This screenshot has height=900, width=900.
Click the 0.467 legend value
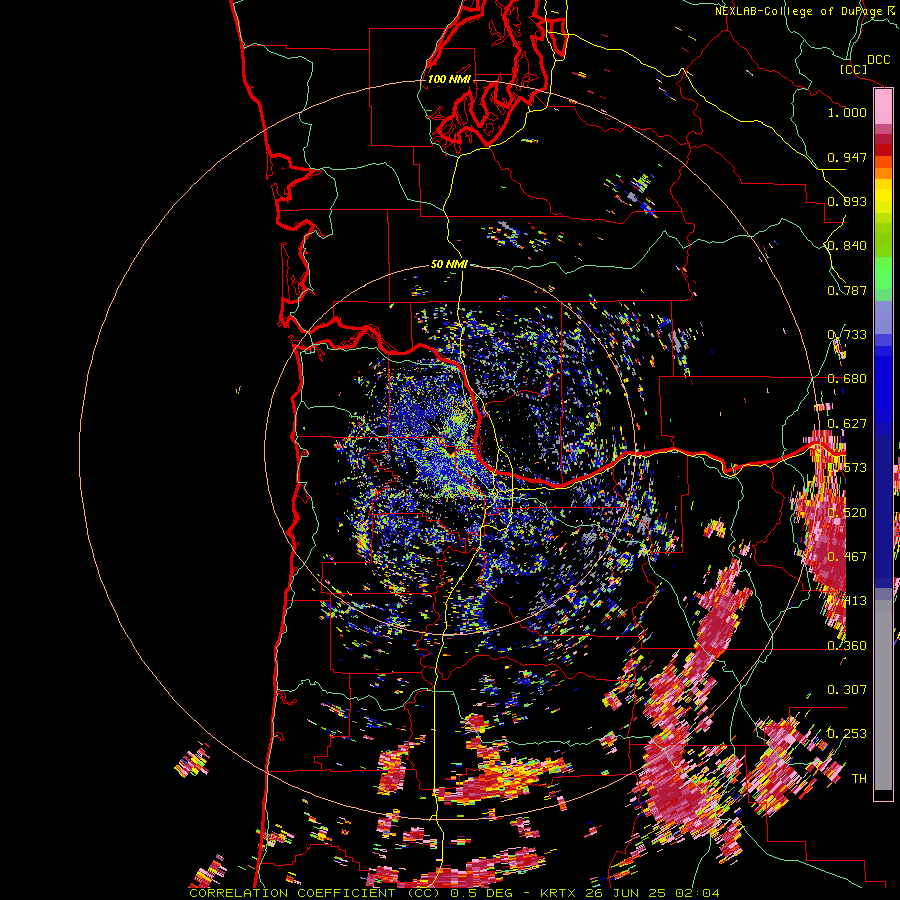tap(847, 557)
